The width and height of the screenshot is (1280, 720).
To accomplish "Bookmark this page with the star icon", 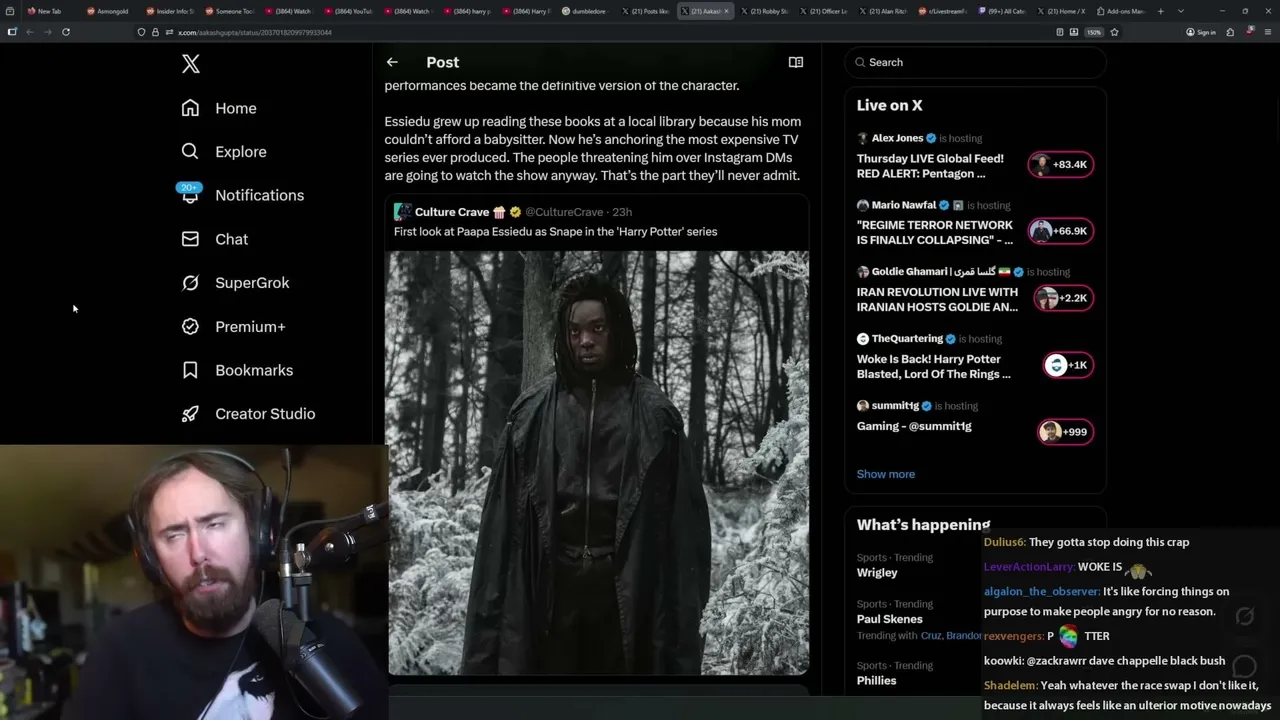I will coord(1114,32).
